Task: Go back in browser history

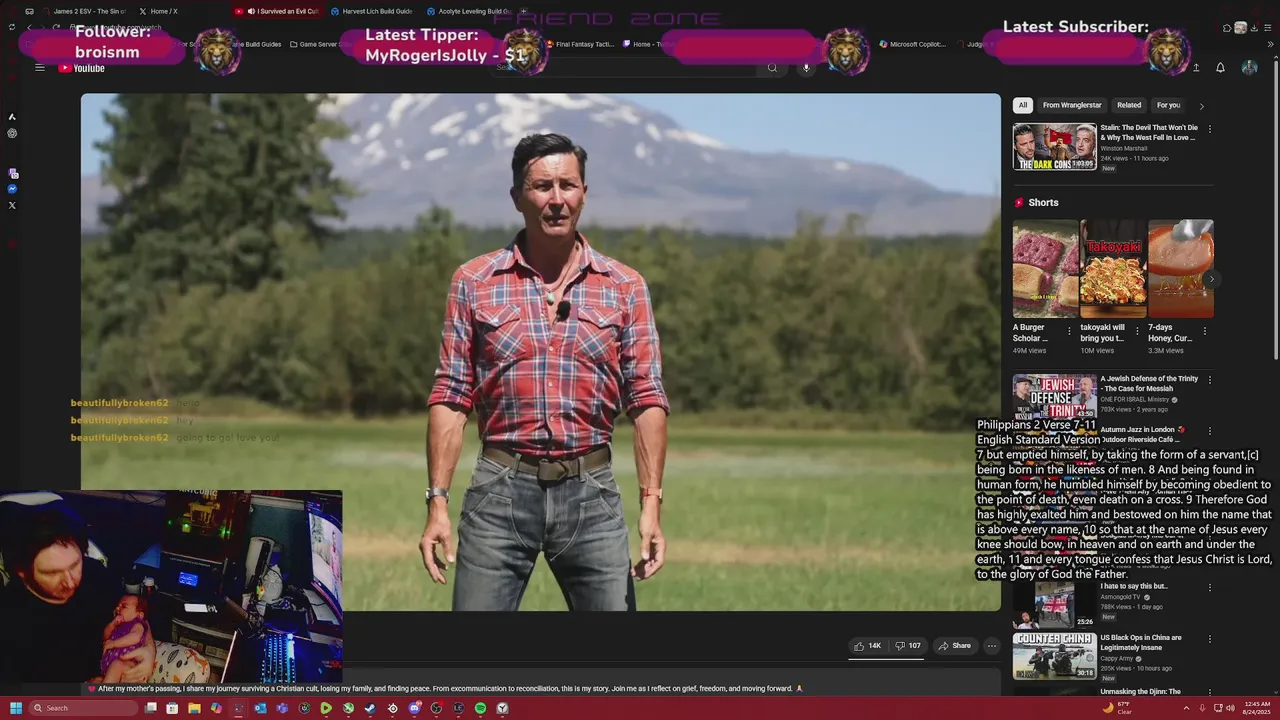Action: [x=29, y=28]
